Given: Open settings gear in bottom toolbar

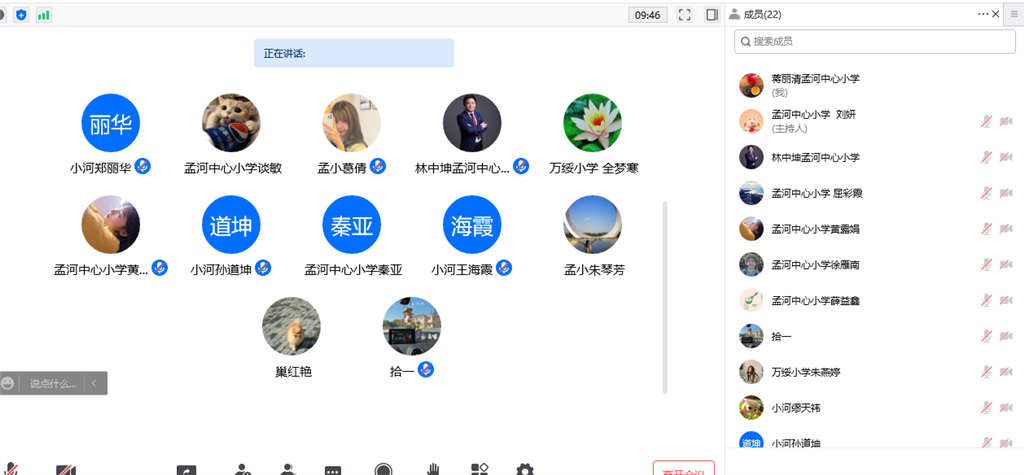Looking at the screenshot, I should [x=524, y=469].
